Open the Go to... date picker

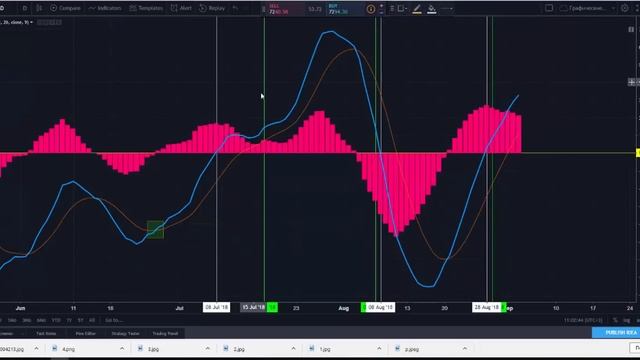114,320
